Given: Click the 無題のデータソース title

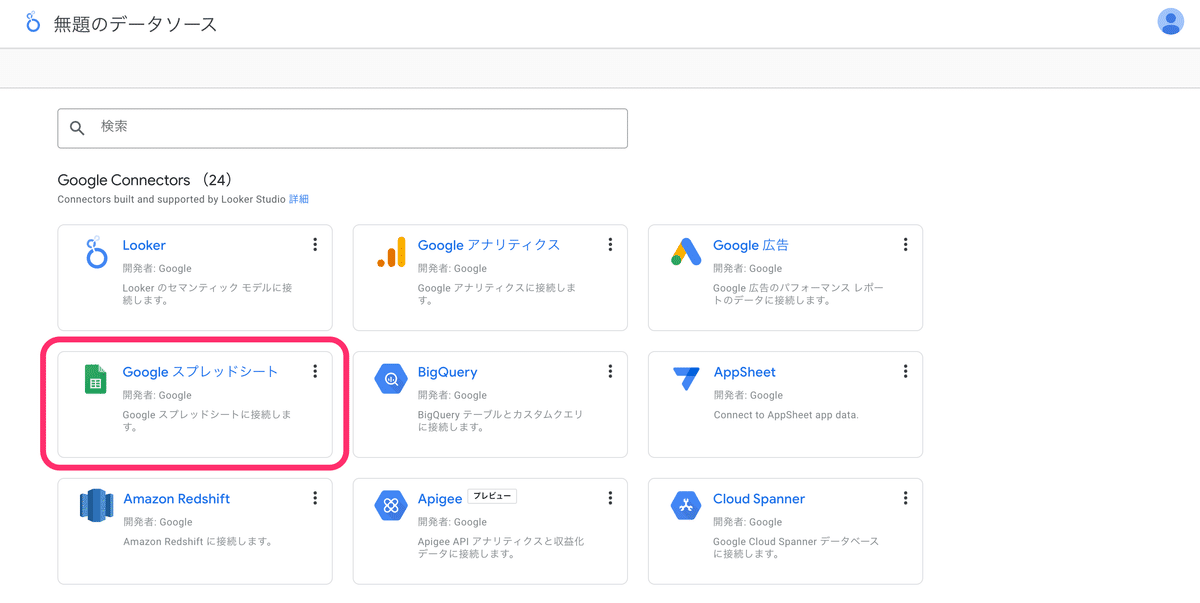Looking at the screenshot, I should coord(135,24).
